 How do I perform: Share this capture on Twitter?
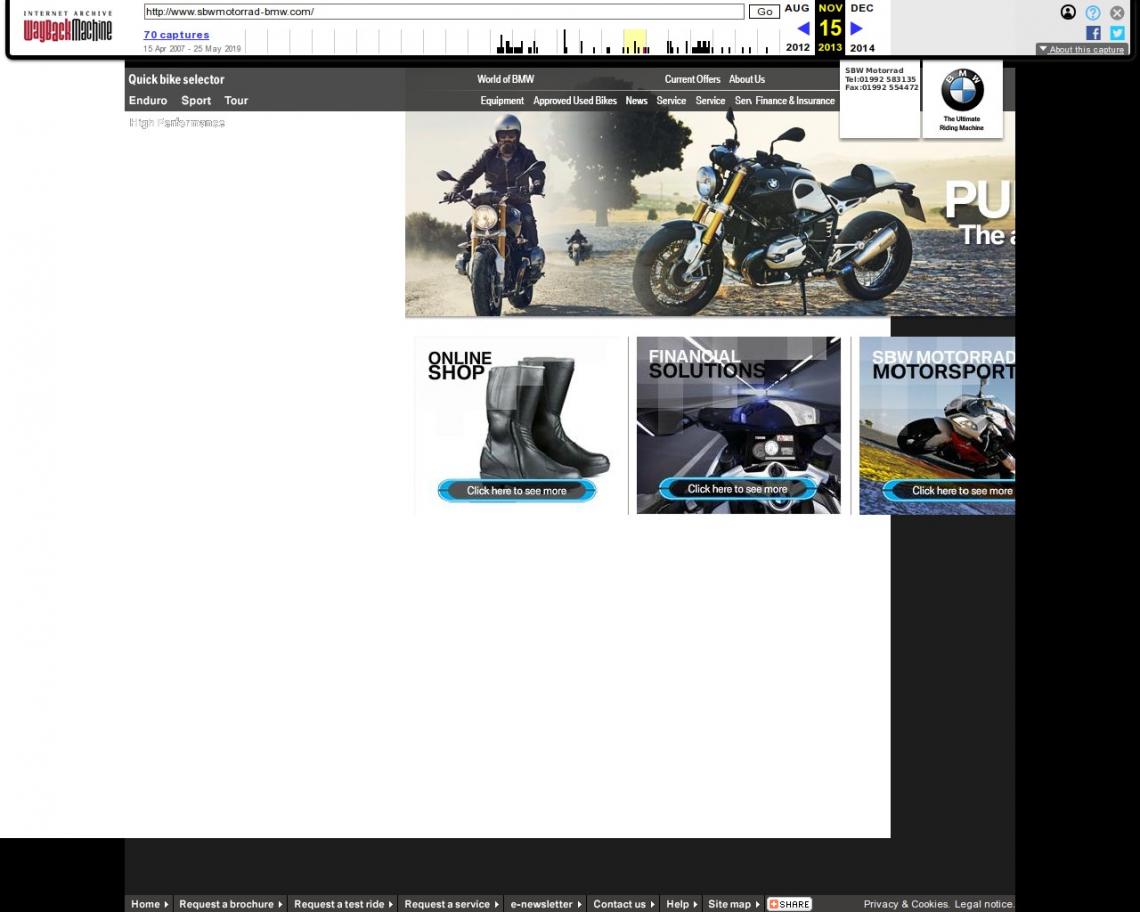pyautogui.click(x=1117, y=33)
